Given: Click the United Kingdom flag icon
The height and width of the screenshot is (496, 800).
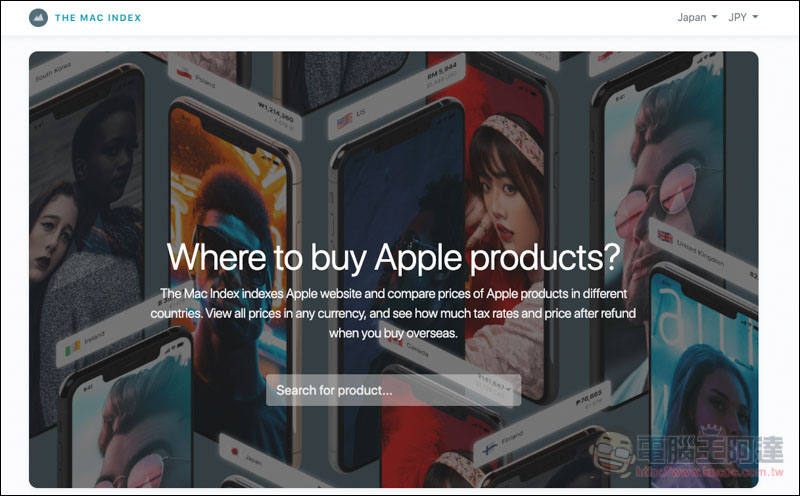Looking at the screenshot, I should [x=665, y=236].
